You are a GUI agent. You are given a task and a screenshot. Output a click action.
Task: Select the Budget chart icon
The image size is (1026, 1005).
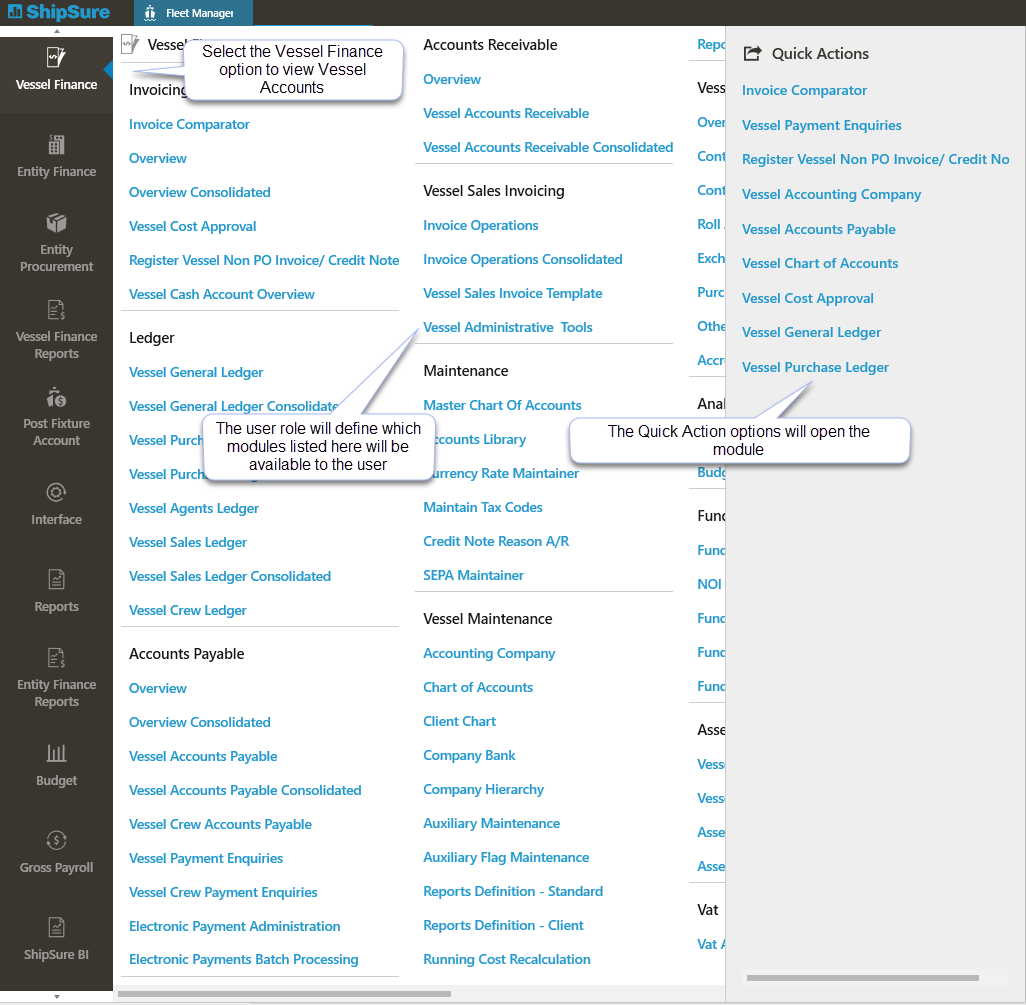(x=56, y=754)
